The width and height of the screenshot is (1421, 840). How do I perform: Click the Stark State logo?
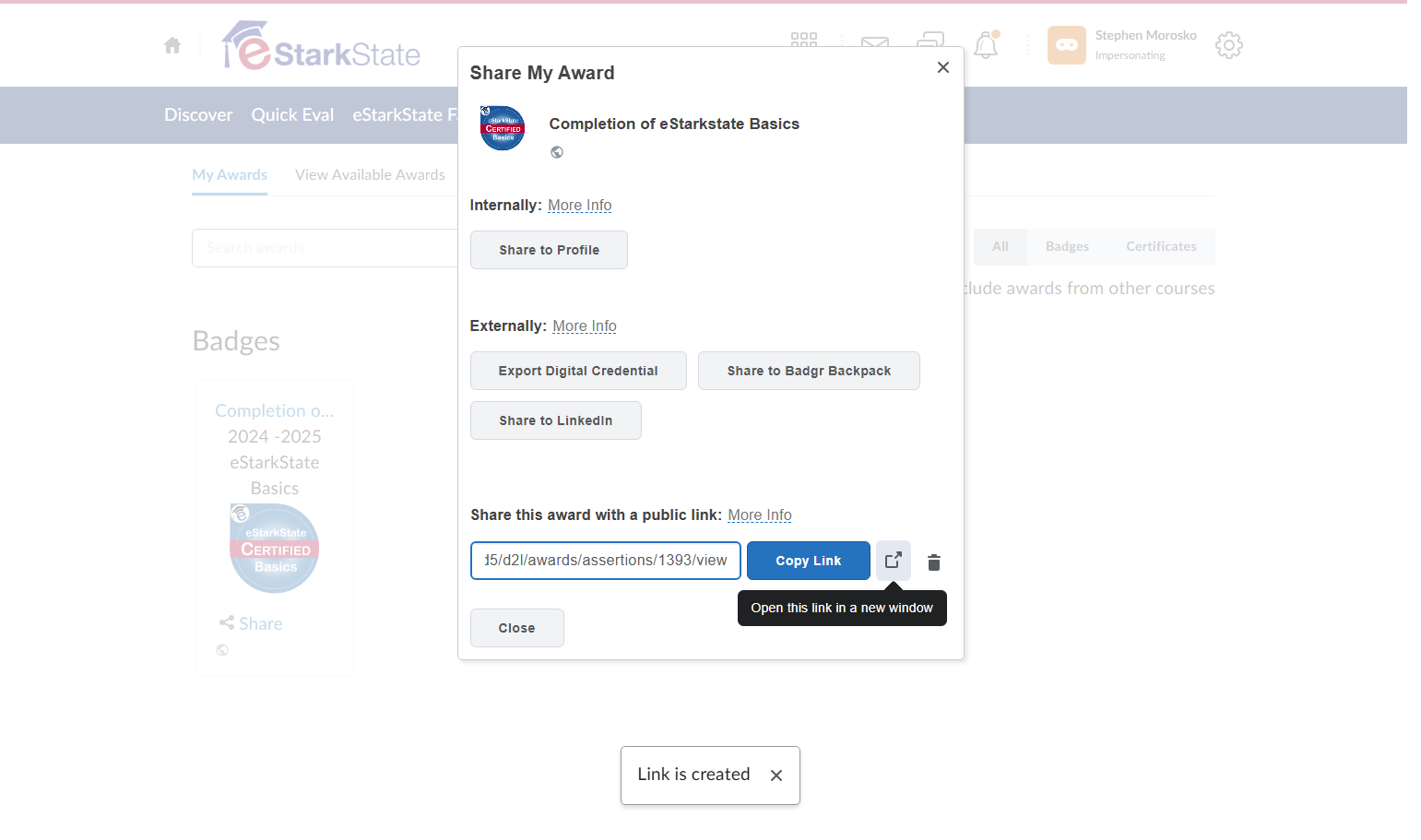(x=321, y=45)
